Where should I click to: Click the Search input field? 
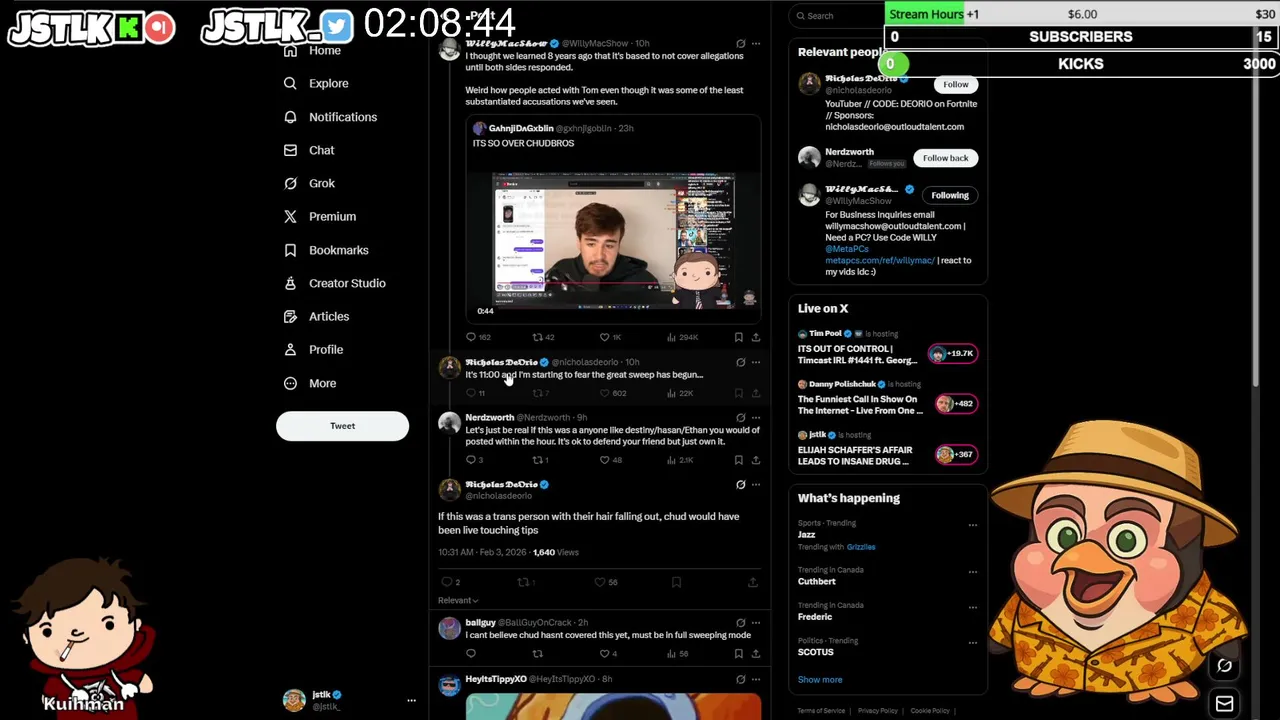click(x=835, y=16)
